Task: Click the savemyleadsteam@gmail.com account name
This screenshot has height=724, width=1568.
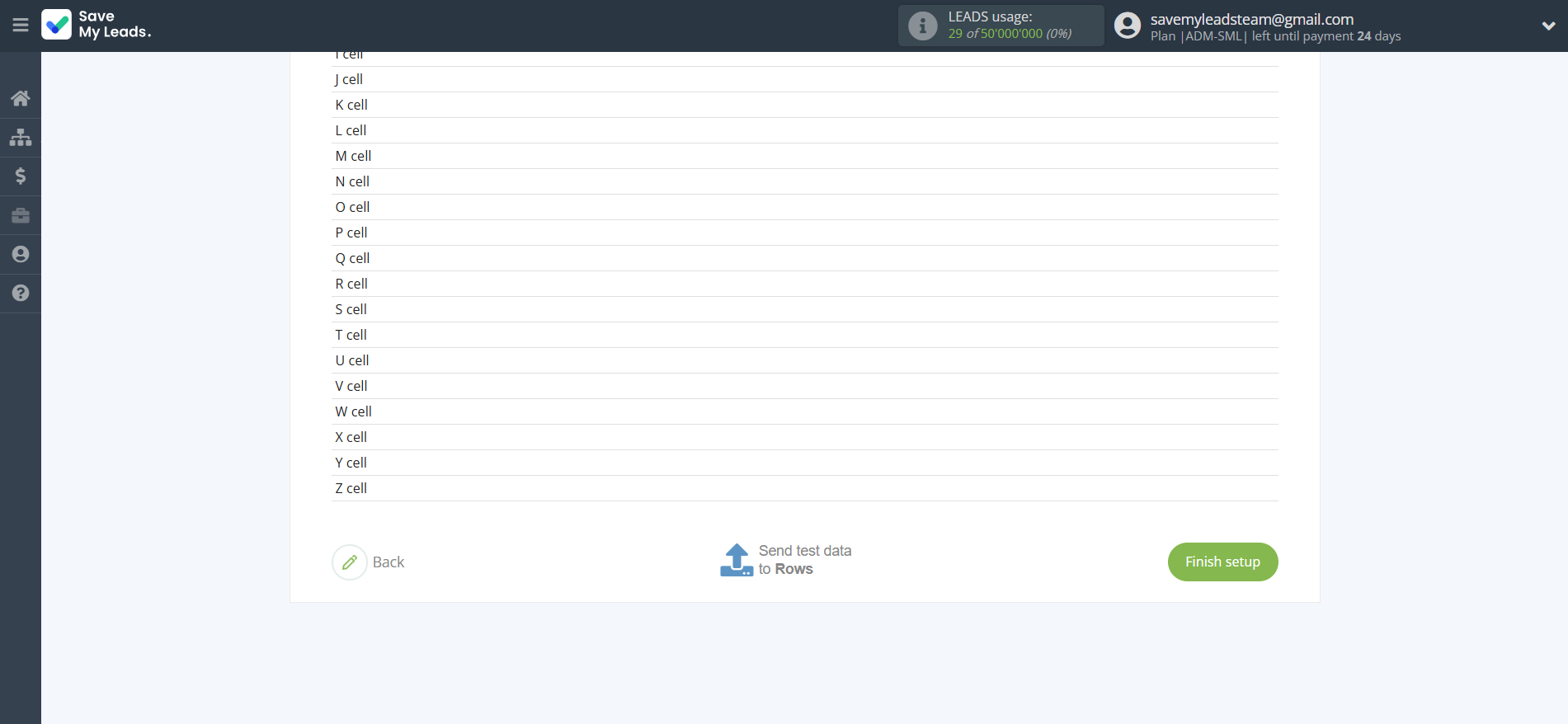Action: (x=1251, y=19)
